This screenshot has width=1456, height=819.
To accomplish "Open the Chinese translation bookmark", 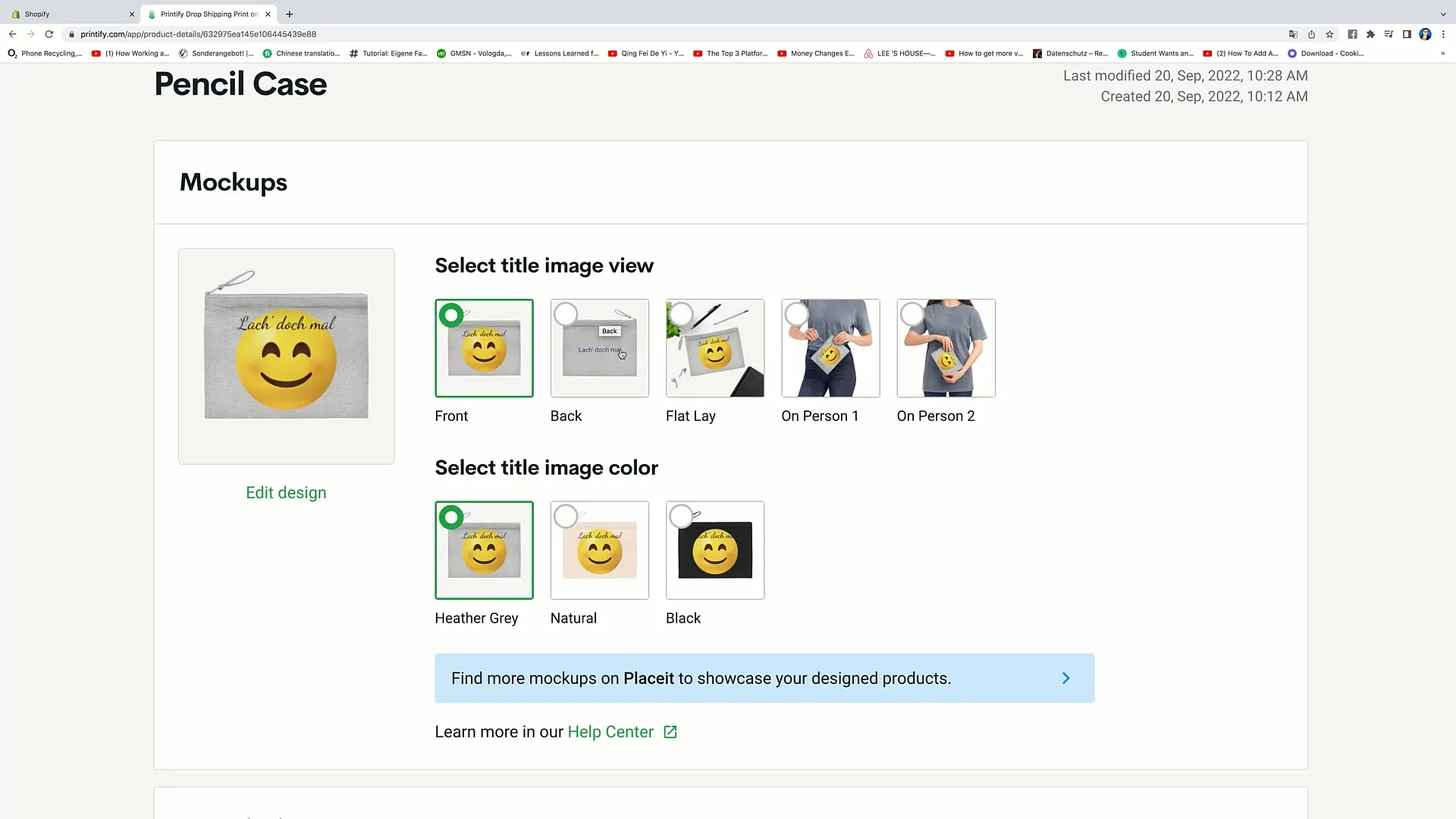I will pyautogui.click(x=301, y=53).
